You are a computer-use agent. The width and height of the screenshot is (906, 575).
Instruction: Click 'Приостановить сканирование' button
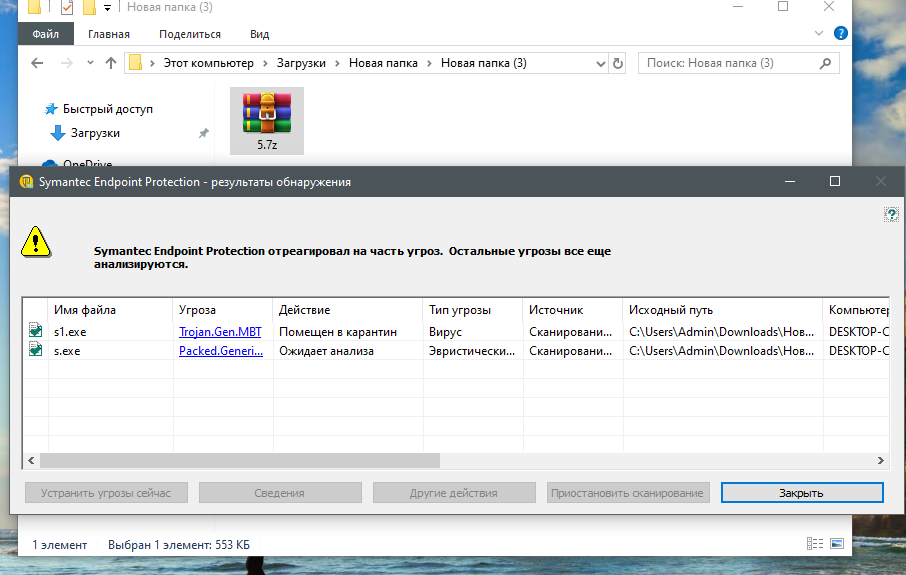click(x=628, y=493)
